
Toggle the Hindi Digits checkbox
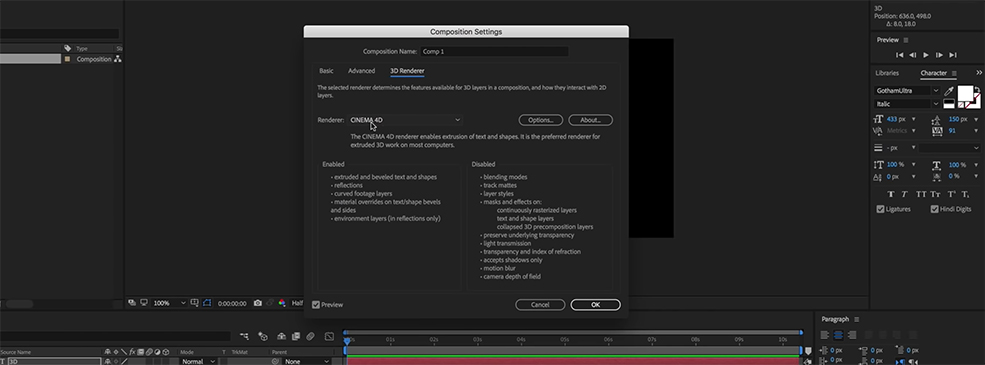coord(935,209)
